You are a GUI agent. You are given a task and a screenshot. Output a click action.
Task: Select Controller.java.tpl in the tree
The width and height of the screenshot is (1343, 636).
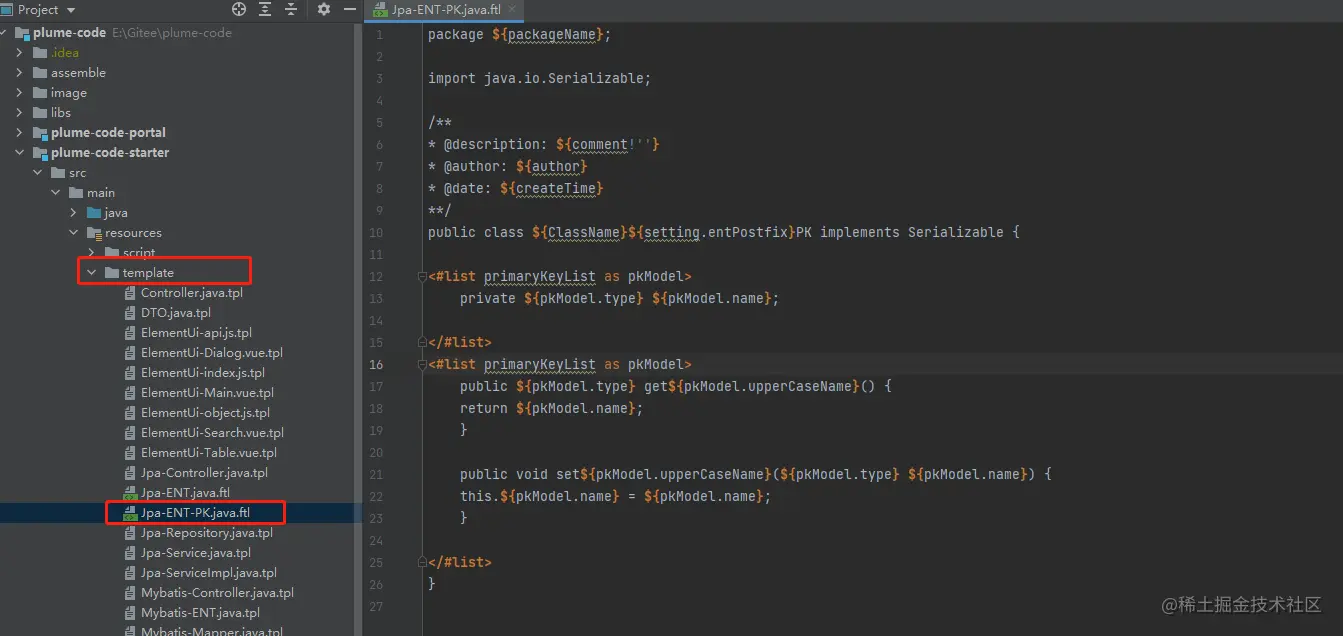pyautogui.click(x=192, y=293)
